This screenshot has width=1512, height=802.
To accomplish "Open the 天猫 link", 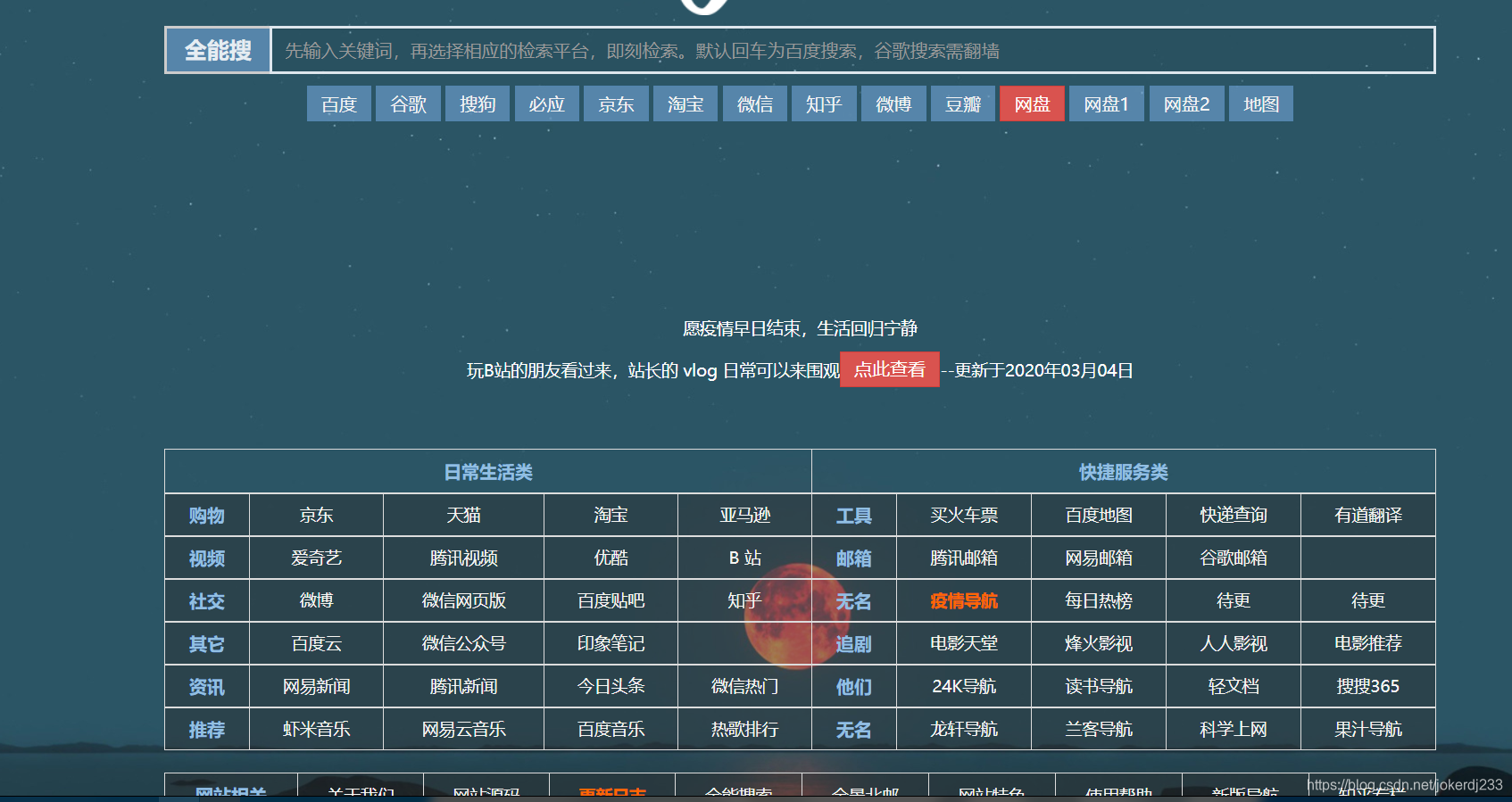I will point(463,515).
